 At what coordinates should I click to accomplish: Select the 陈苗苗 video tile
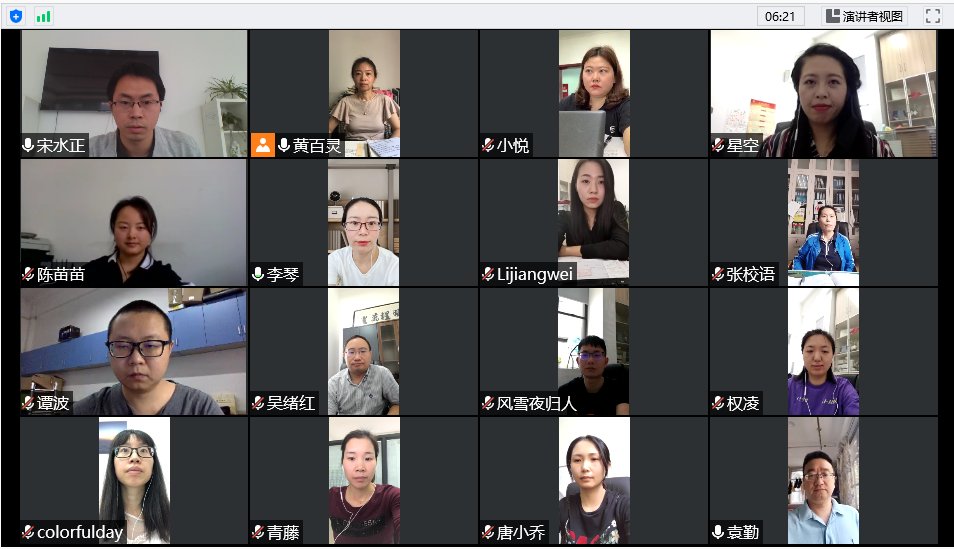click(x=134, y=223)
